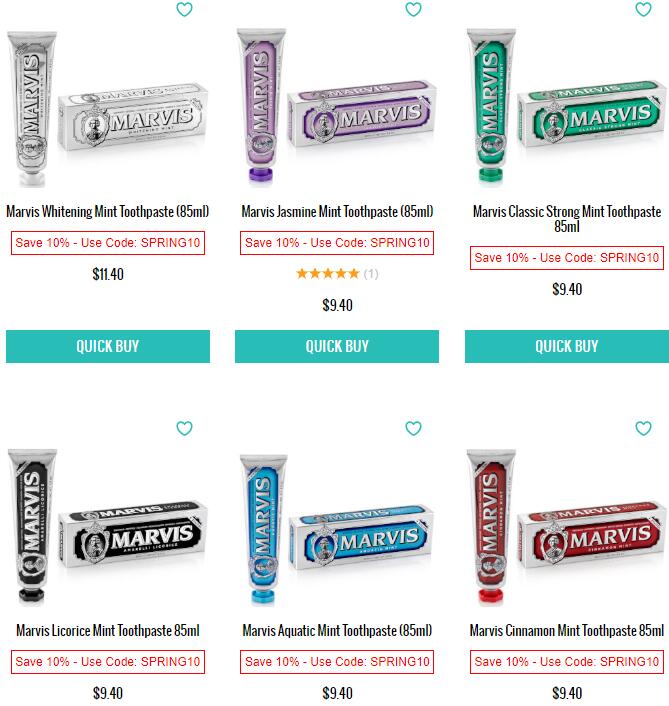Open Marvis Whitening Mint Toothpaste product link
This screenshot has height=706, width=669.
click(x=108, y=211)
